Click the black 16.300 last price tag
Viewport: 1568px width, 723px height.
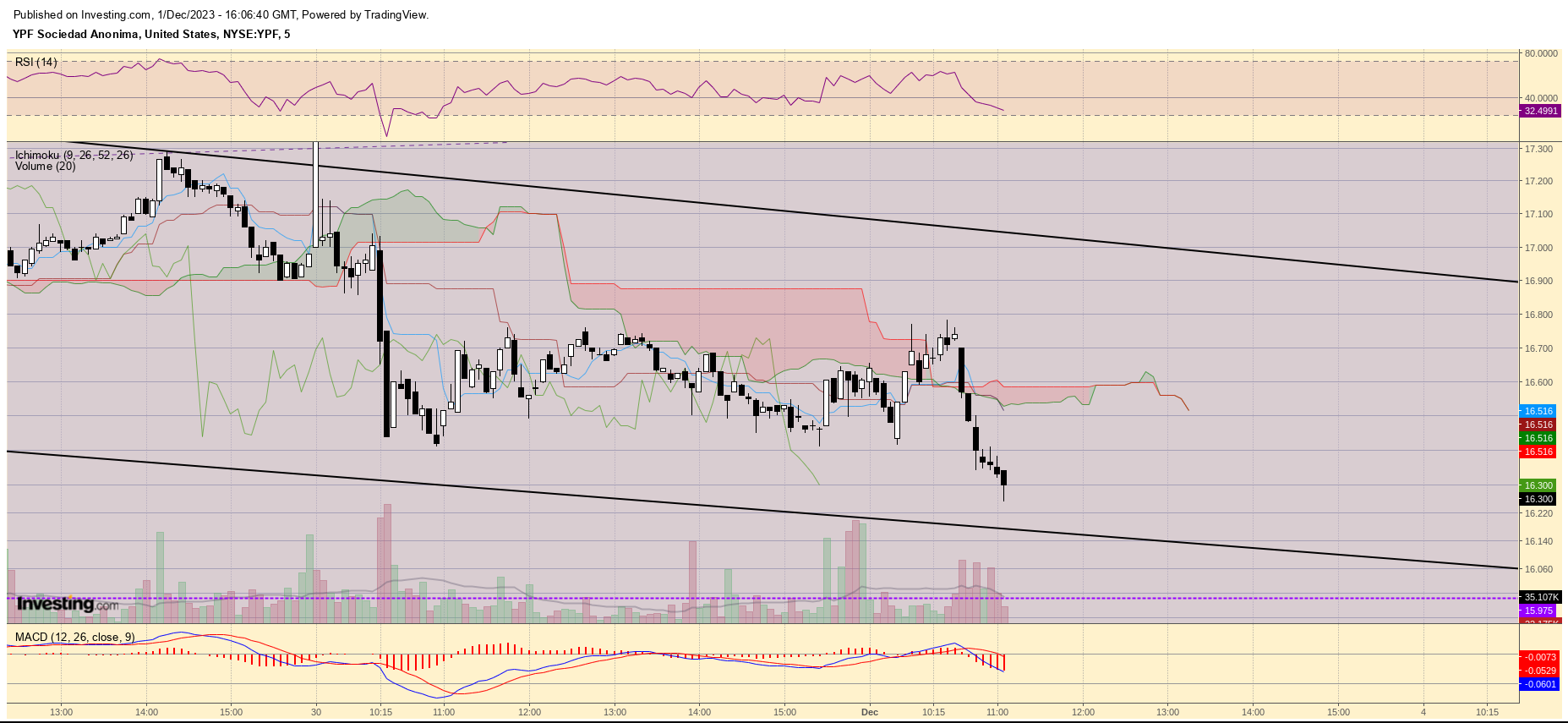click(x=1538, y=499)
